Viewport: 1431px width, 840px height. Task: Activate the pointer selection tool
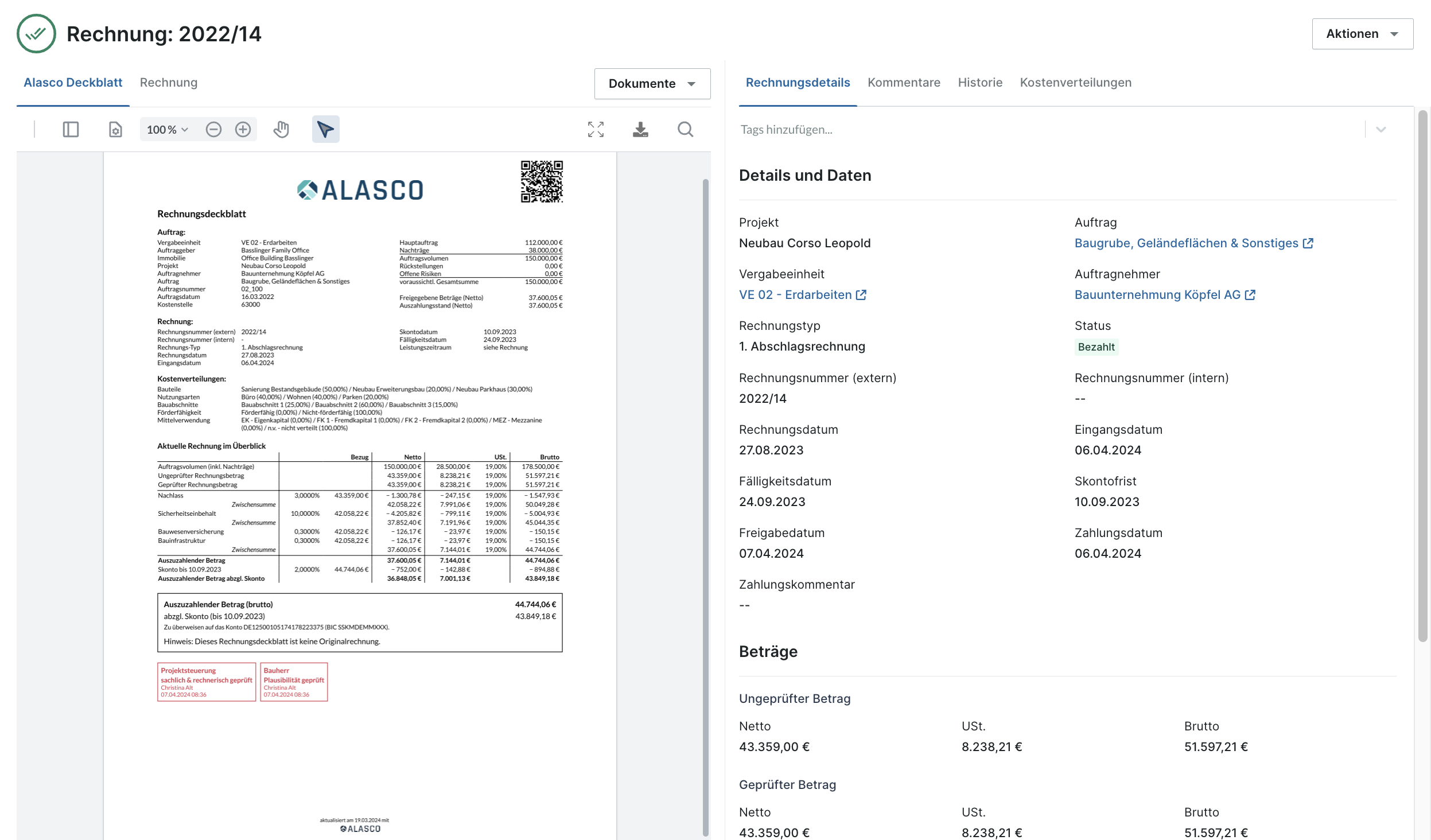(x=325, y=130)
